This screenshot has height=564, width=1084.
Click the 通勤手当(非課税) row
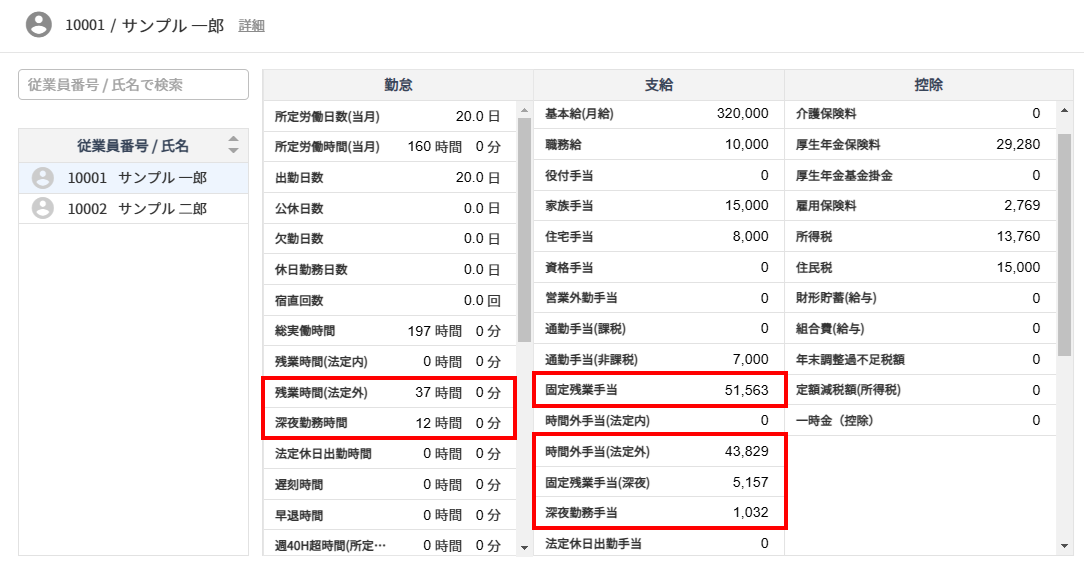click(659, 359)
